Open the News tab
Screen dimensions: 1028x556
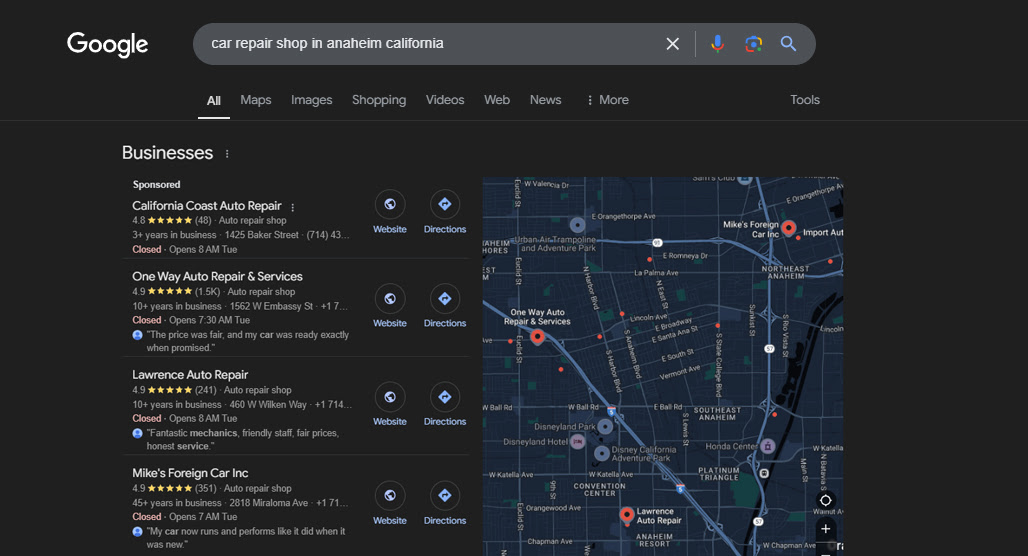click(x=545, y=100)
